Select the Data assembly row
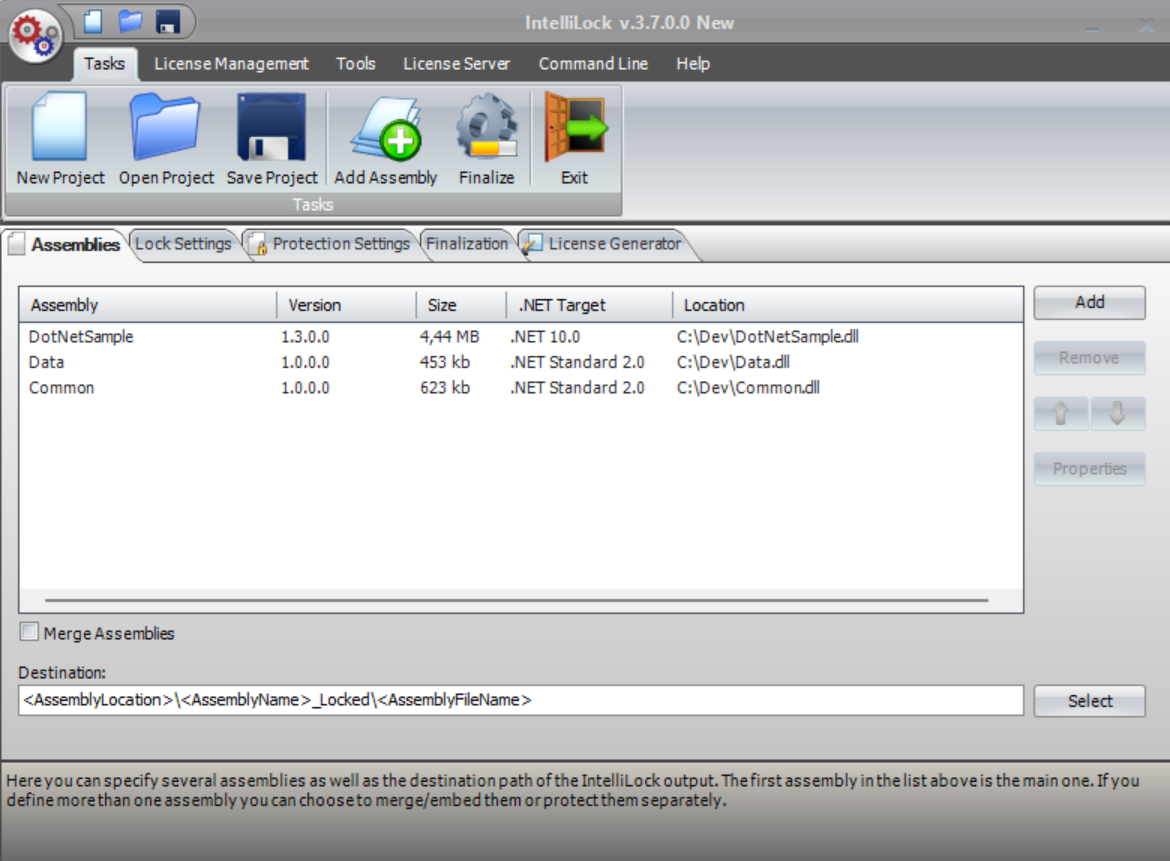The image size is (1170, 861). tap(521, 362)
